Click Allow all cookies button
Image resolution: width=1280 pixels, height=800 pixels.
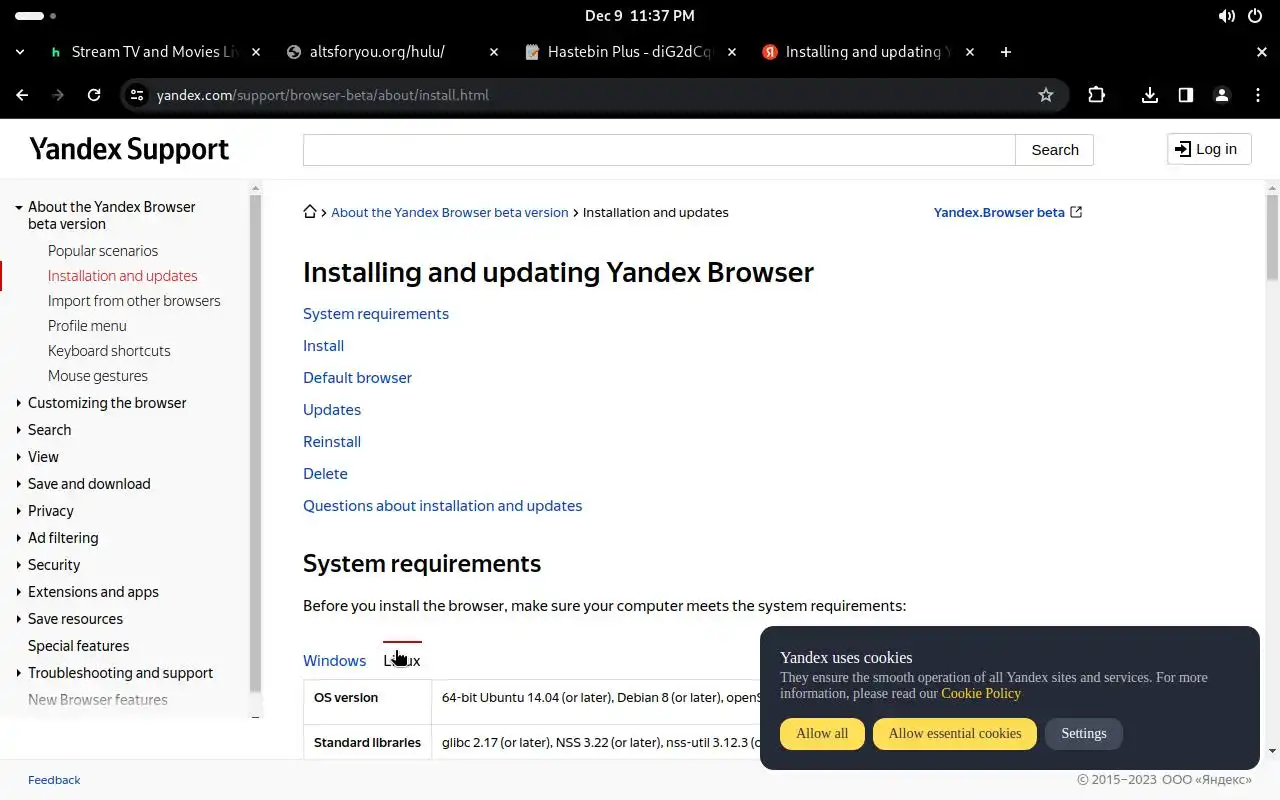coord(822,733)
